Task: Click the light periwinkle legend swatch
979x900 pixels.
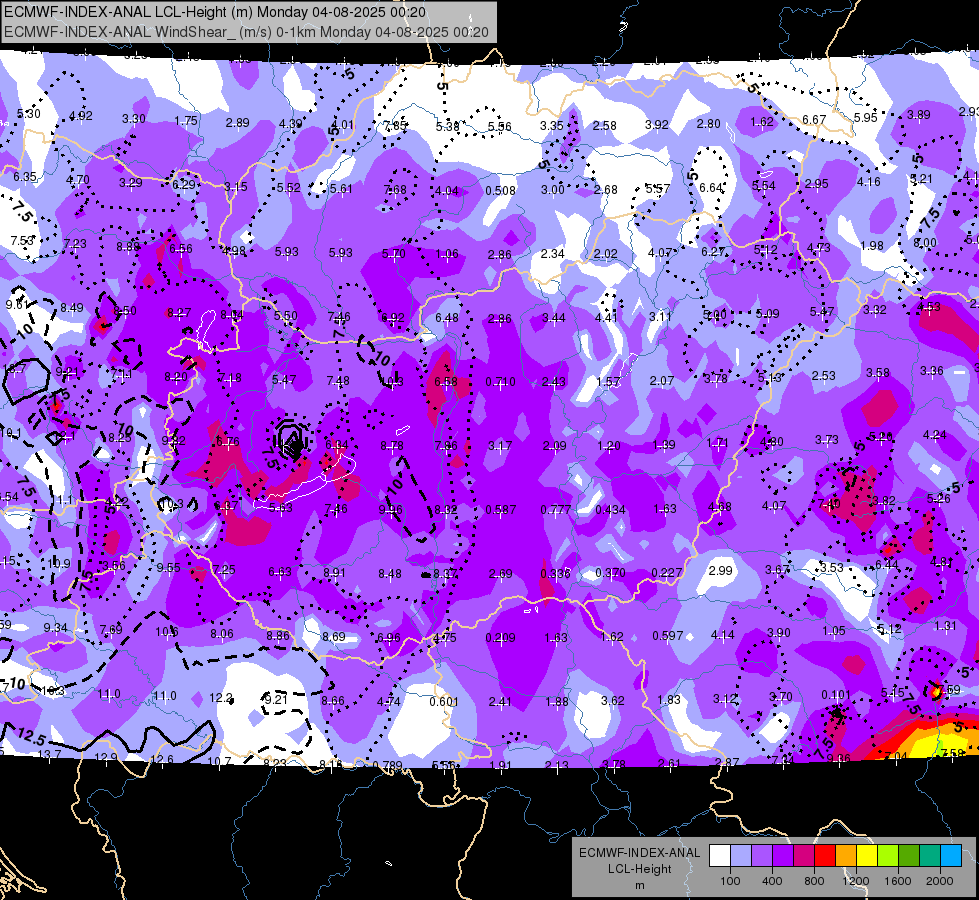Action: [x=741, y=856]
